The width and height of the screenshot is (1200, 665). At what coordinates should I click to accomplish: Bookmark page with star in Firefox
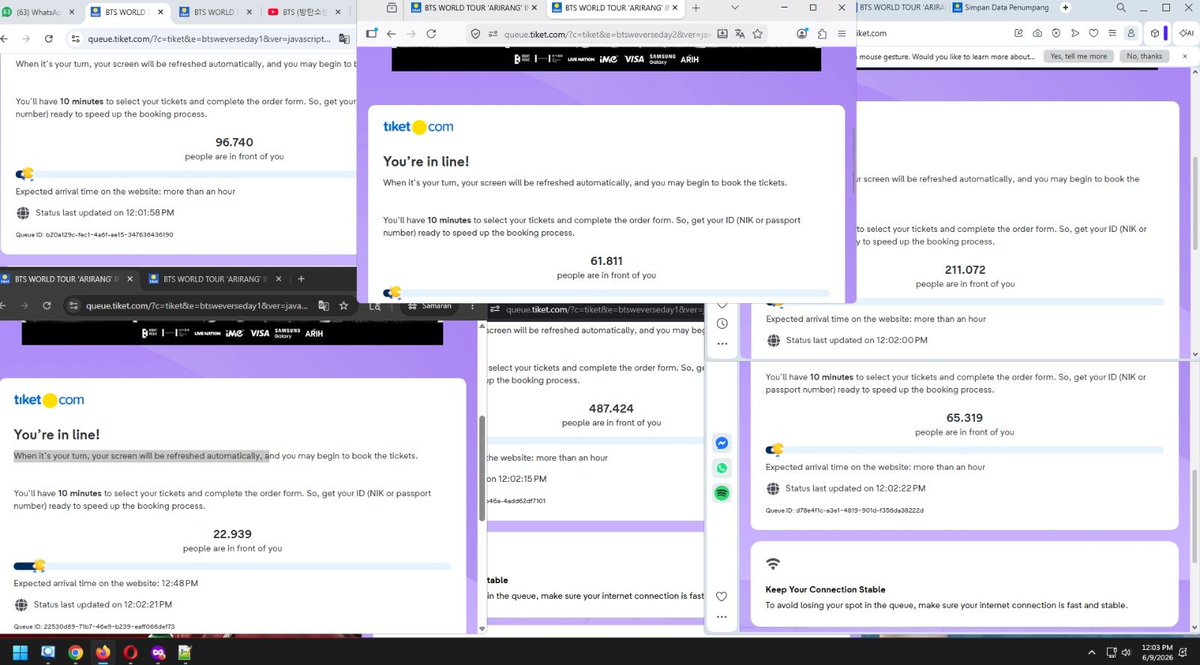[758, 33]
